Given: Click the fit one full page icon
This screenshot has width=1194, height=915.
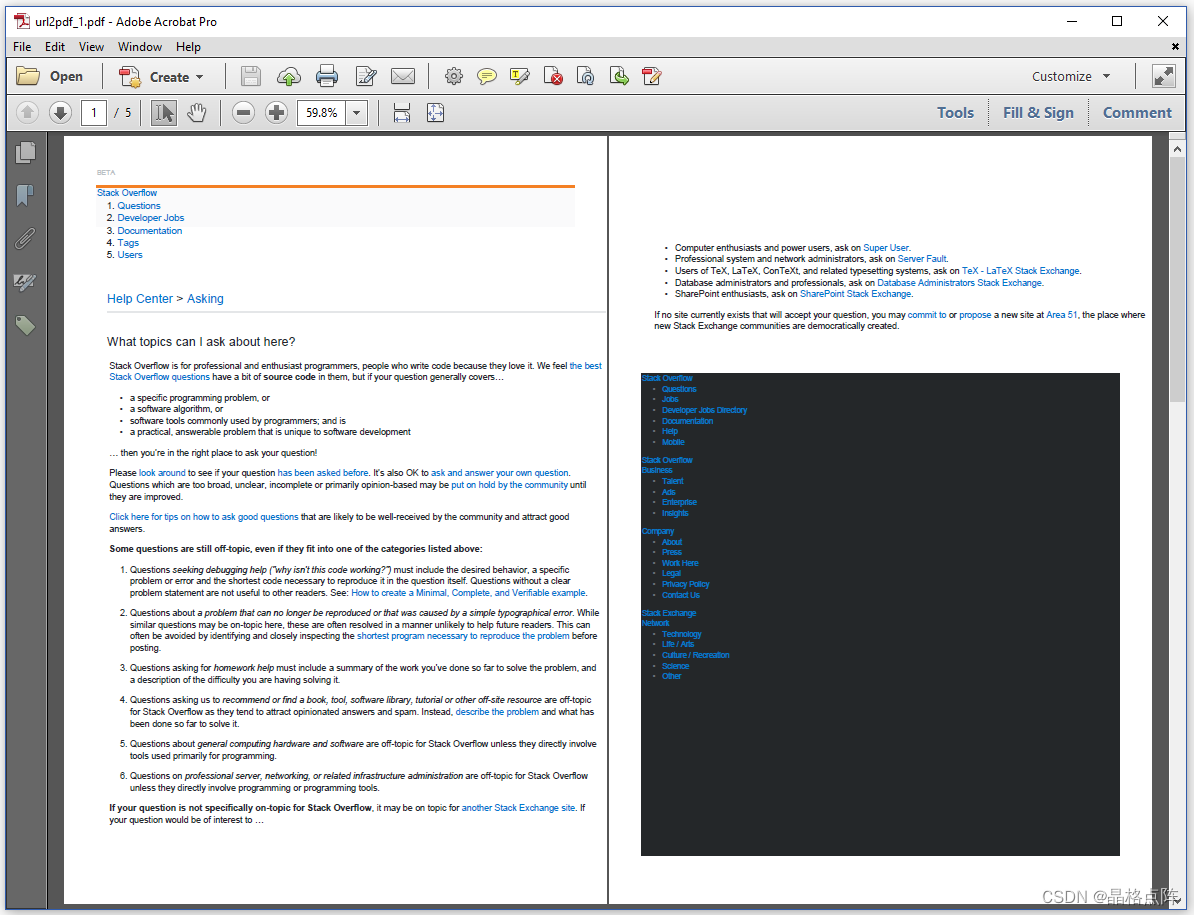Looking at the screenshot, I should pos(436,113).
